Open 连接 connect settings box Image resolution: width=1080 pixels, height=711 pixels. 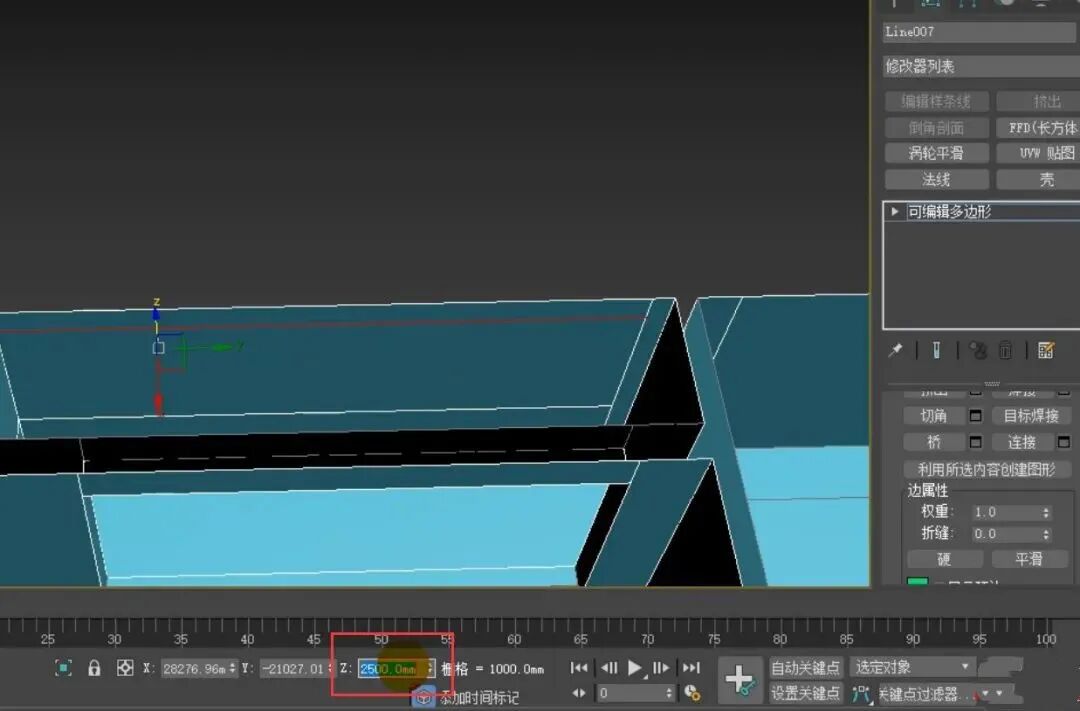click(x=1064, y=442)
